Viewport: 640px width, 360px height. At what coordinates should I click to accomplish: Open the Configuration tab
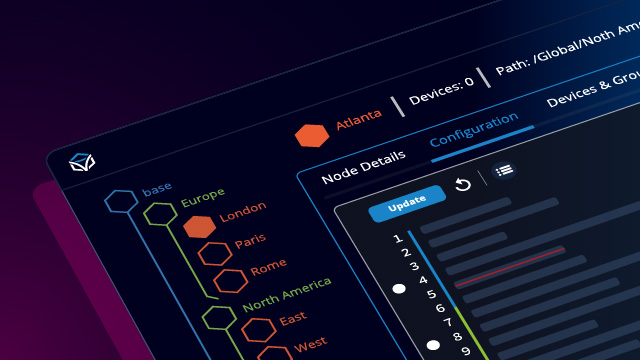pos(474,129)
